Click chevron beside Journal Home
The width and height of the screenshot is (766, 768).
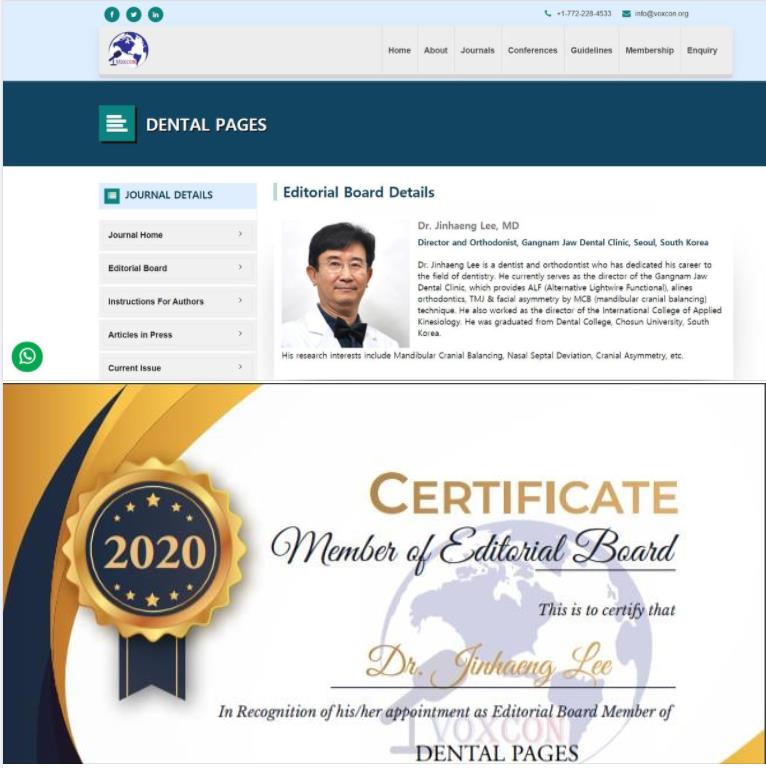click(x=240, y=234)
